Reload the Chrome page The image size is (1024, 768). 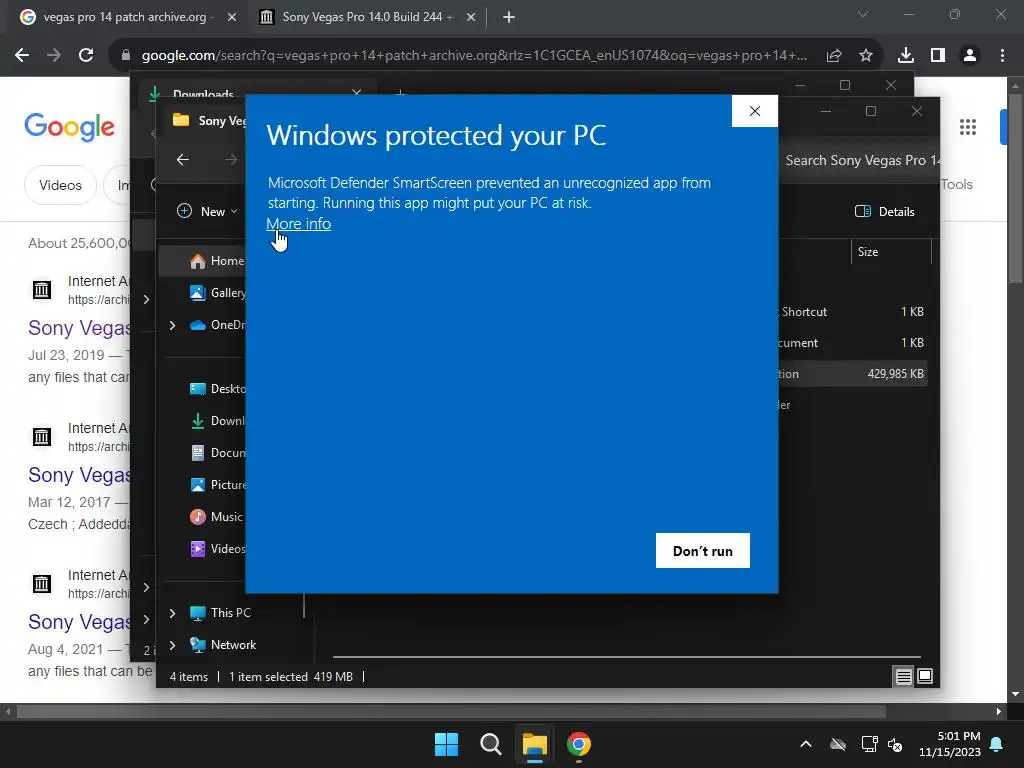tap(86, 56)
